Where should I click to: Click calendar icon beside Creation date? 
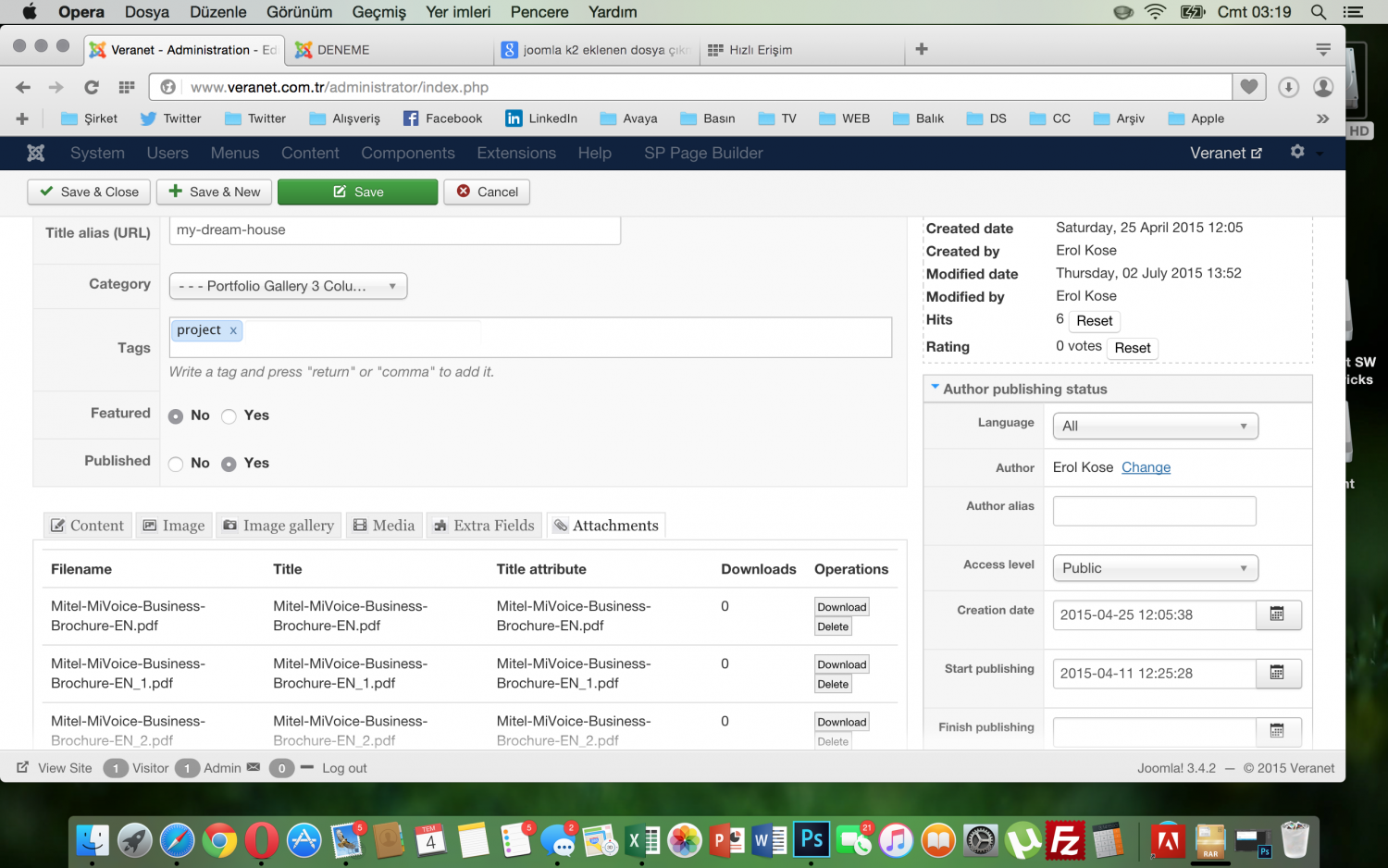(x=1278, y=614)
